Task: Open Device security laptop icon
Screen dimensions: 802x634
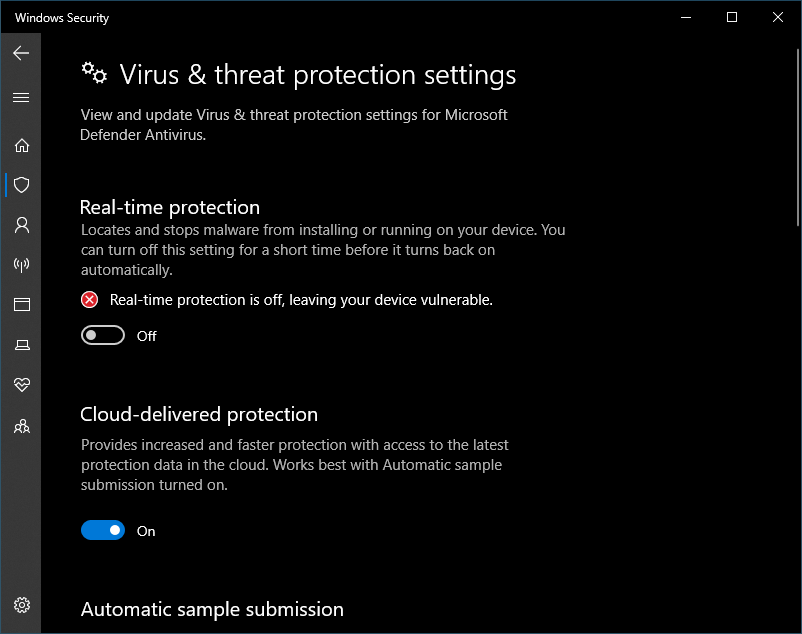Action: [21, 345]
